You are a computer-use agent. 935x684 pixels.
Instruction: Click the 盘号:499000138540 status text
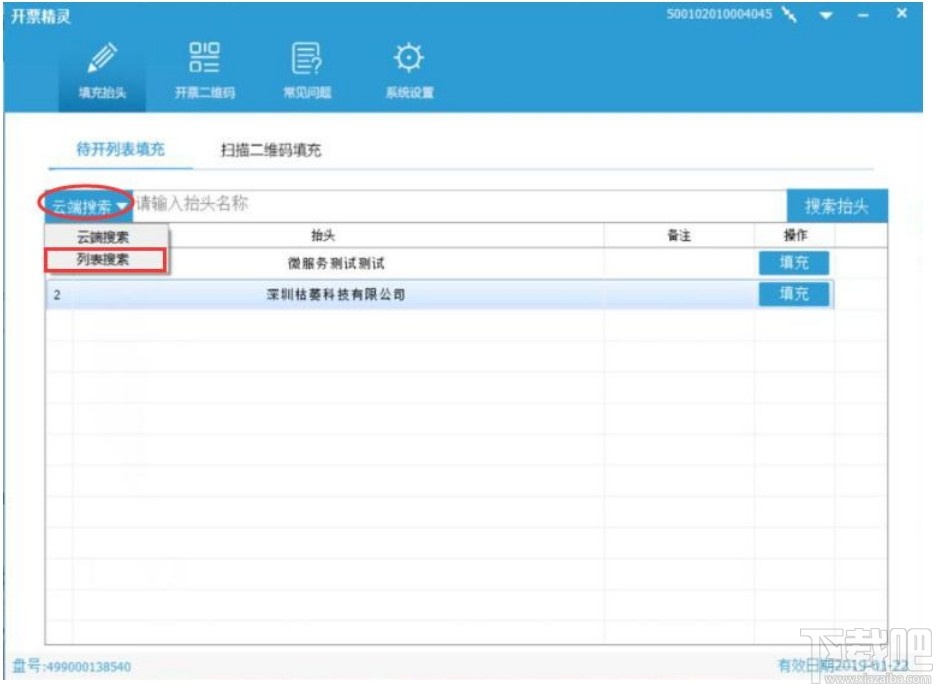pos(72,666)
